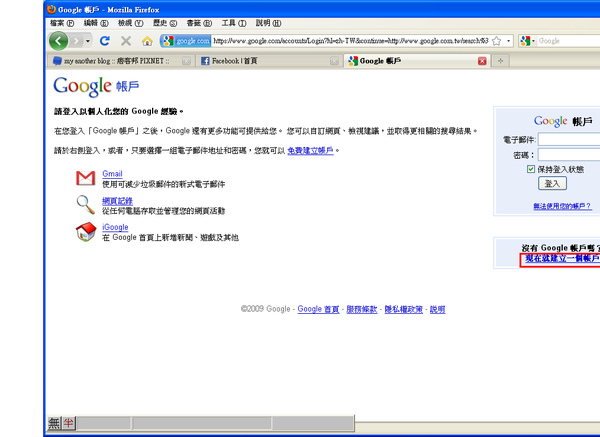Click the iGoogle house icon
The image size is (600, 437).
86,232
